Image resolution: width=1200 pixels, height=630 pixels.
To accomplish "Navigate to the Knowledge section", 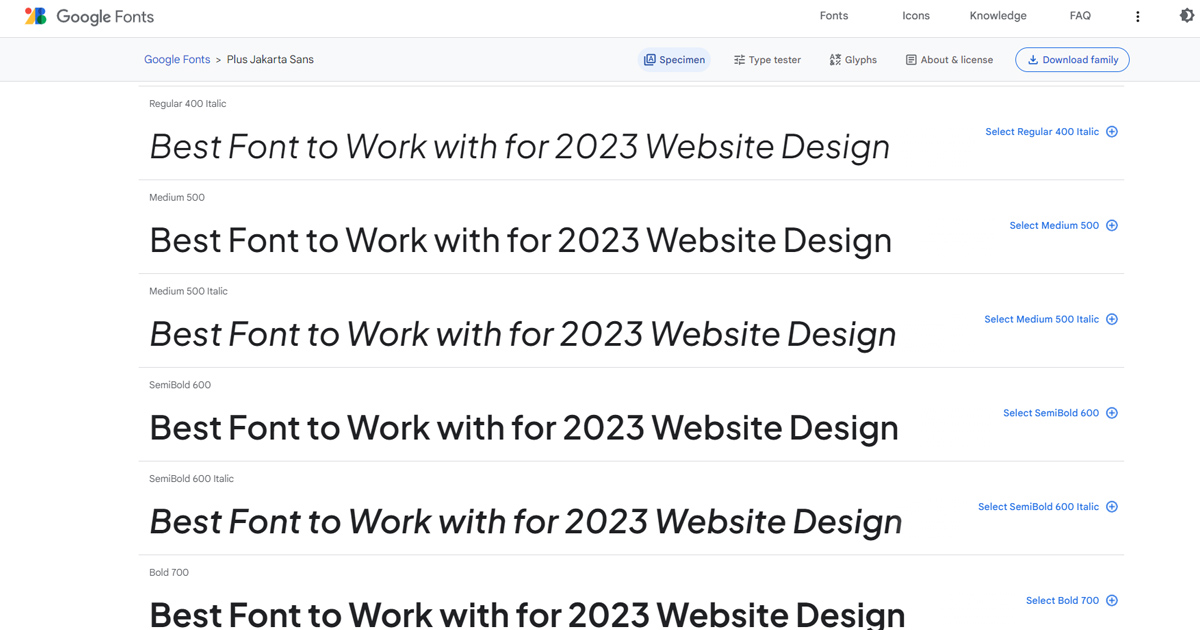I will pos(998,16).
